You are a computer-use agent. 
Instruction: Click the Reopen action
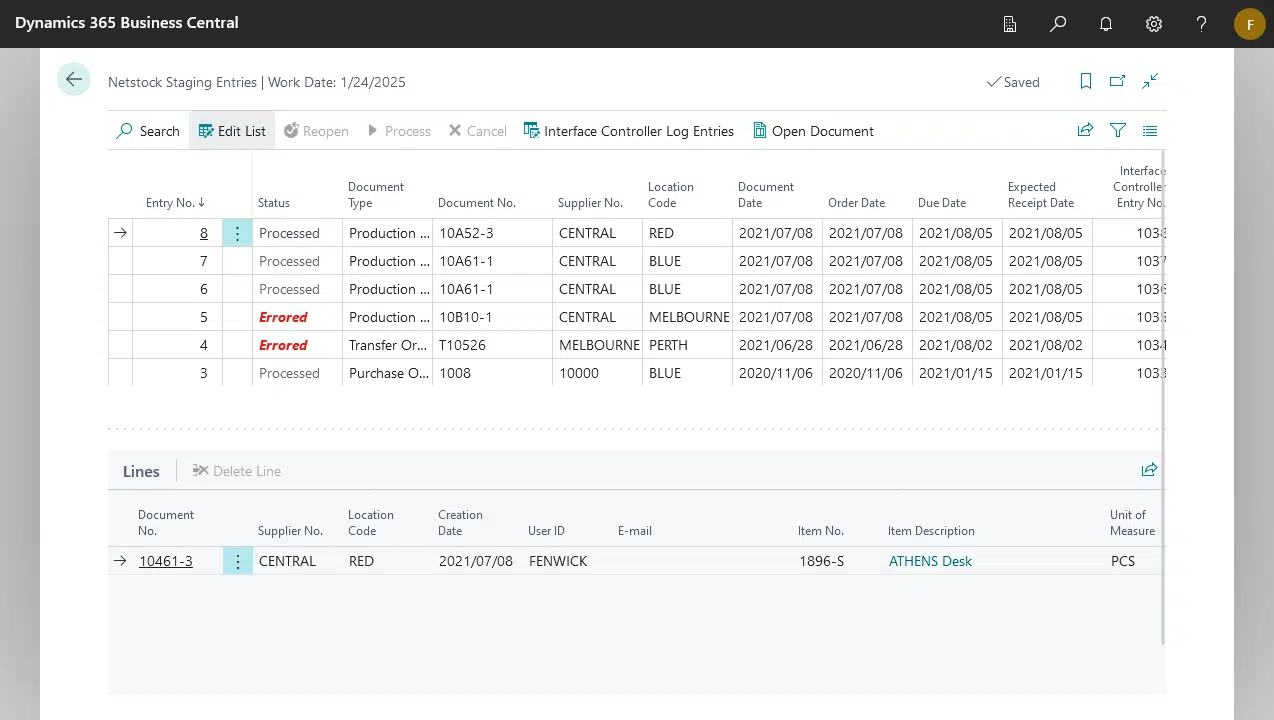316,131
